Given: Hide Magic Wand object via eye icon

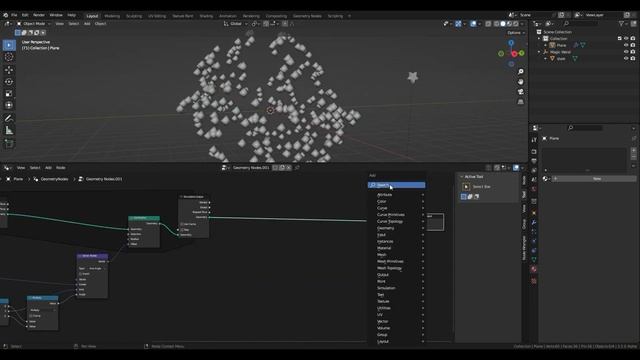Looking at the screenshot, I should (626, 52).
